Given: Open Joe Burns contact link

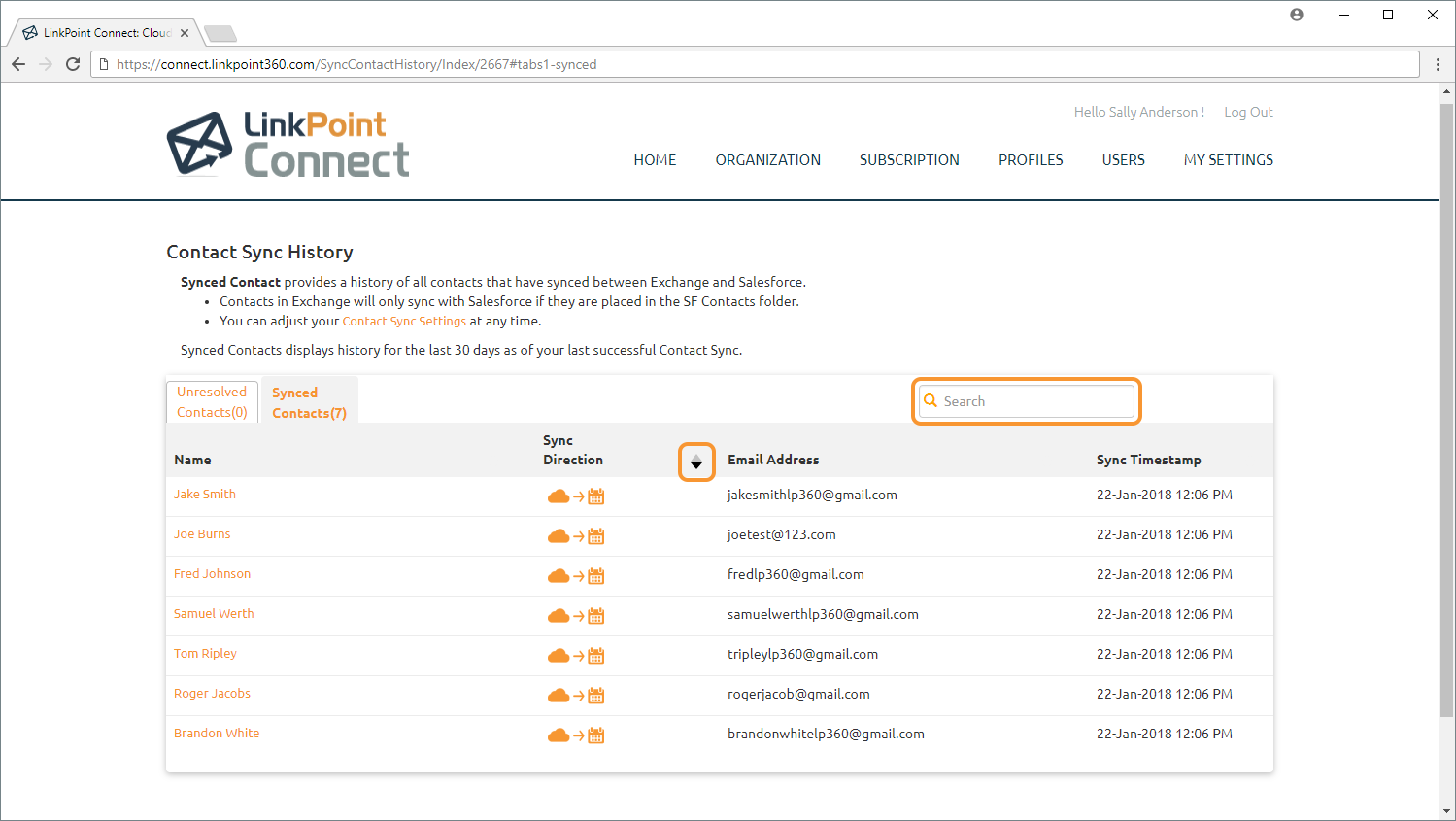Looking at the screenshot, I should [x=202, y=534].
